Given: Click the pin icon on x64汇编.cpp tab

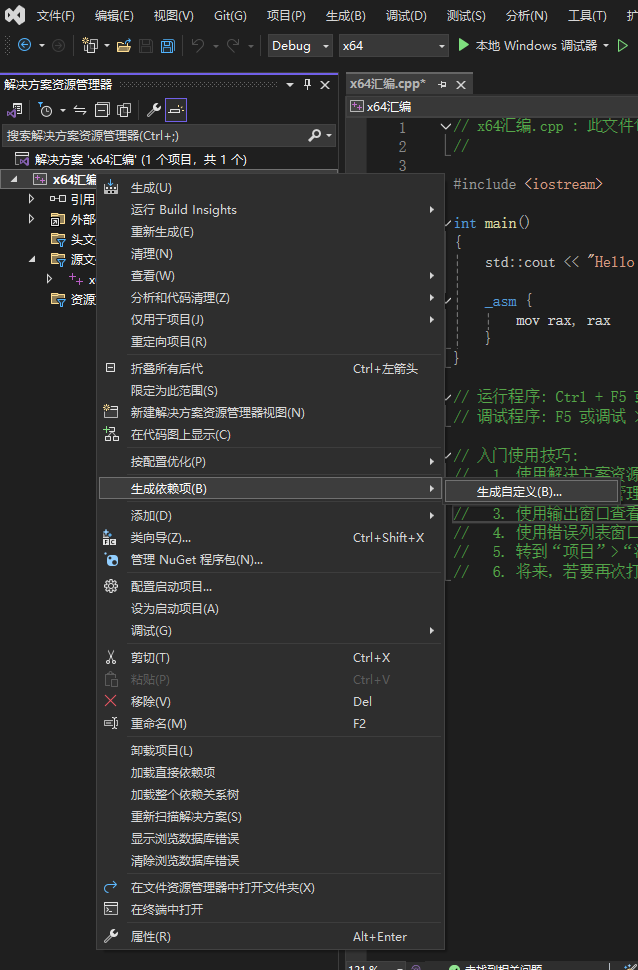Looking at the screenshot, I should point(442,85).
